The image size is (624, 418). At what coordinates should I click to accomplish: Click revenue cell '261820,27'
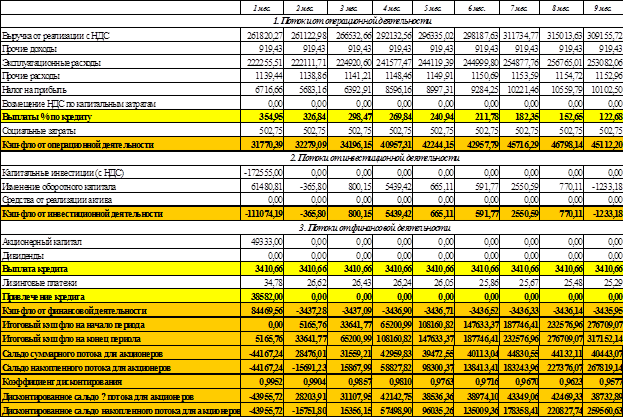coord(263,36)
